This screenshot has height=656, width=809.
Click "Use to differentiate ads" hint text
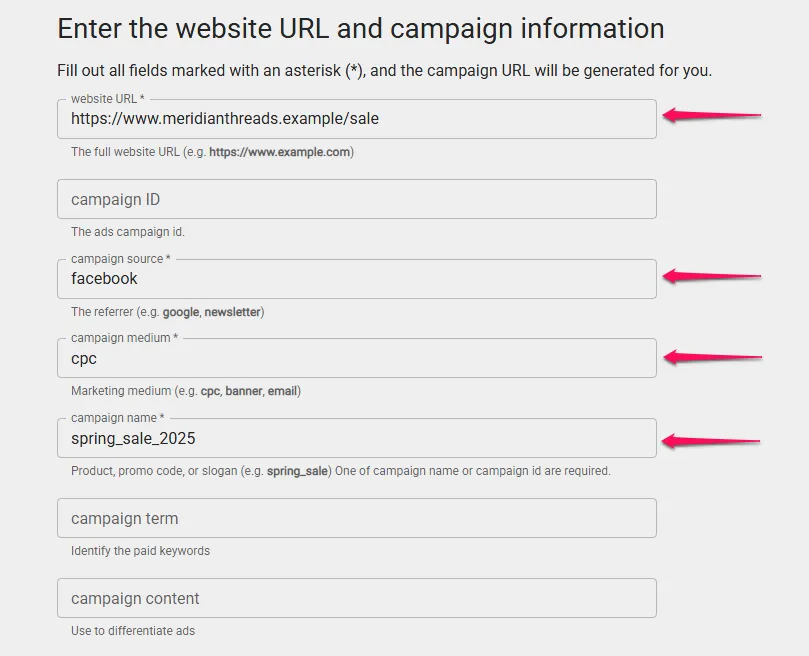click(133, 631)
